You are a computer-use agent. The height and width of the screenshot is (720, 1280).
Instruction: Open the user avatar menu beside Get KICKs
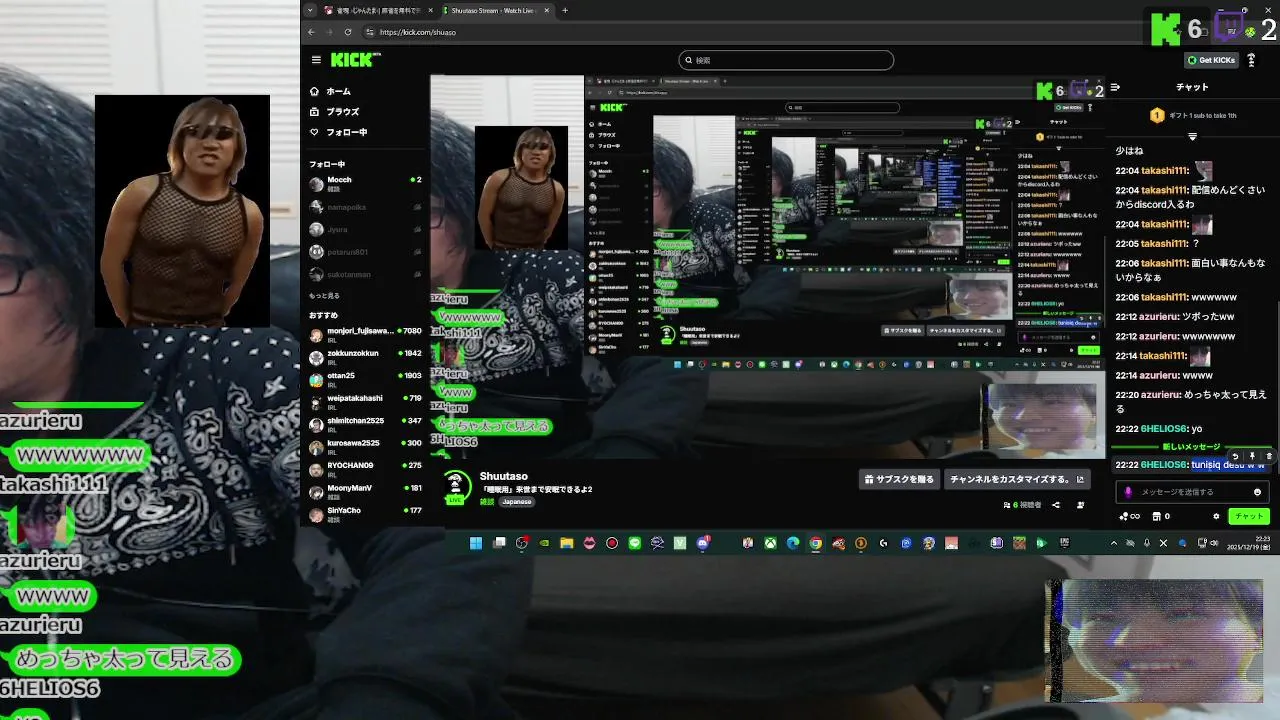[x=1252, y=60]
